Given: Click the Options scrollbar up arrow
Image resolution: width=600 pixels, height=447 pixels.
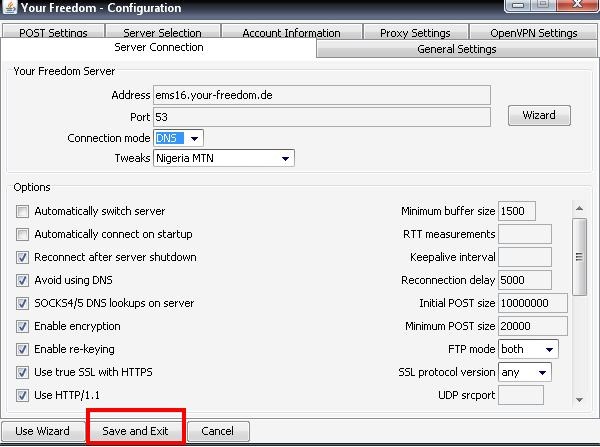Looking at the screenshot, I should pos(579,209).
